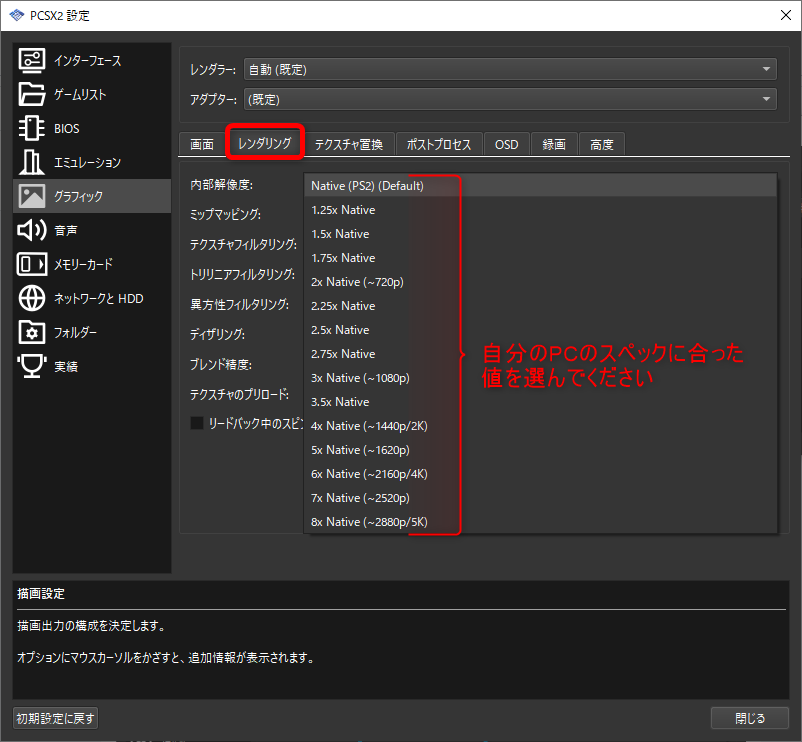This screenshot has height=742, width=802.
Task: Choose 3.5x Native resolution
Action: tap(541, 402)
